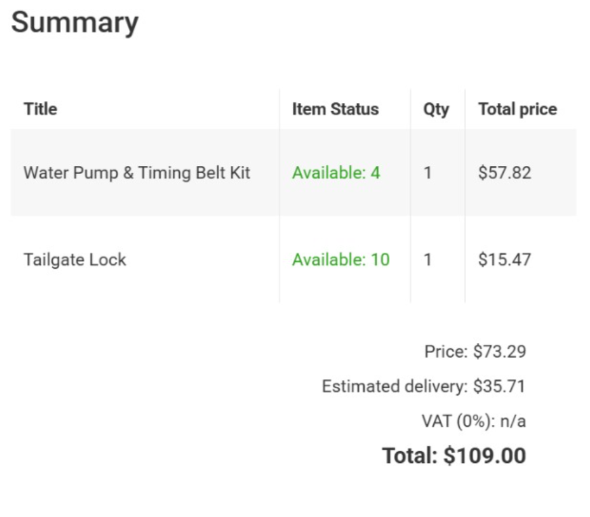Select quantity 1 for Water Pump kit

(x=427, y=173)
